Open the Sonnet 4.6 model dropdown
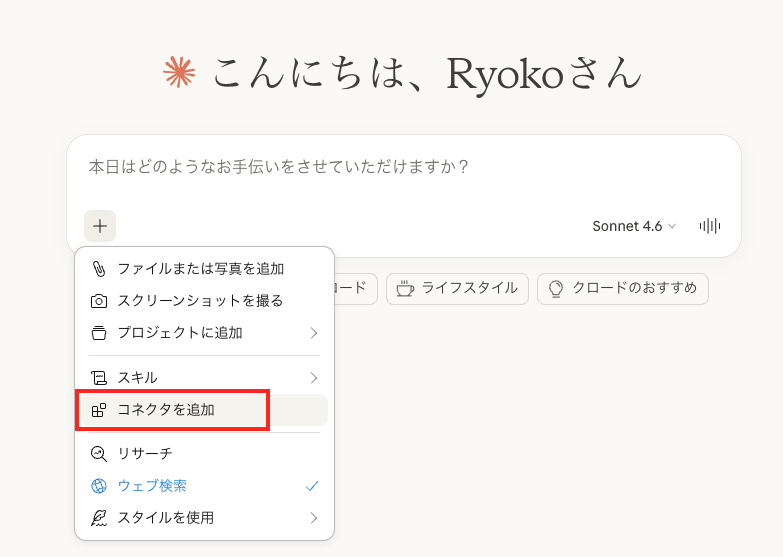 (x=634, y=226)
